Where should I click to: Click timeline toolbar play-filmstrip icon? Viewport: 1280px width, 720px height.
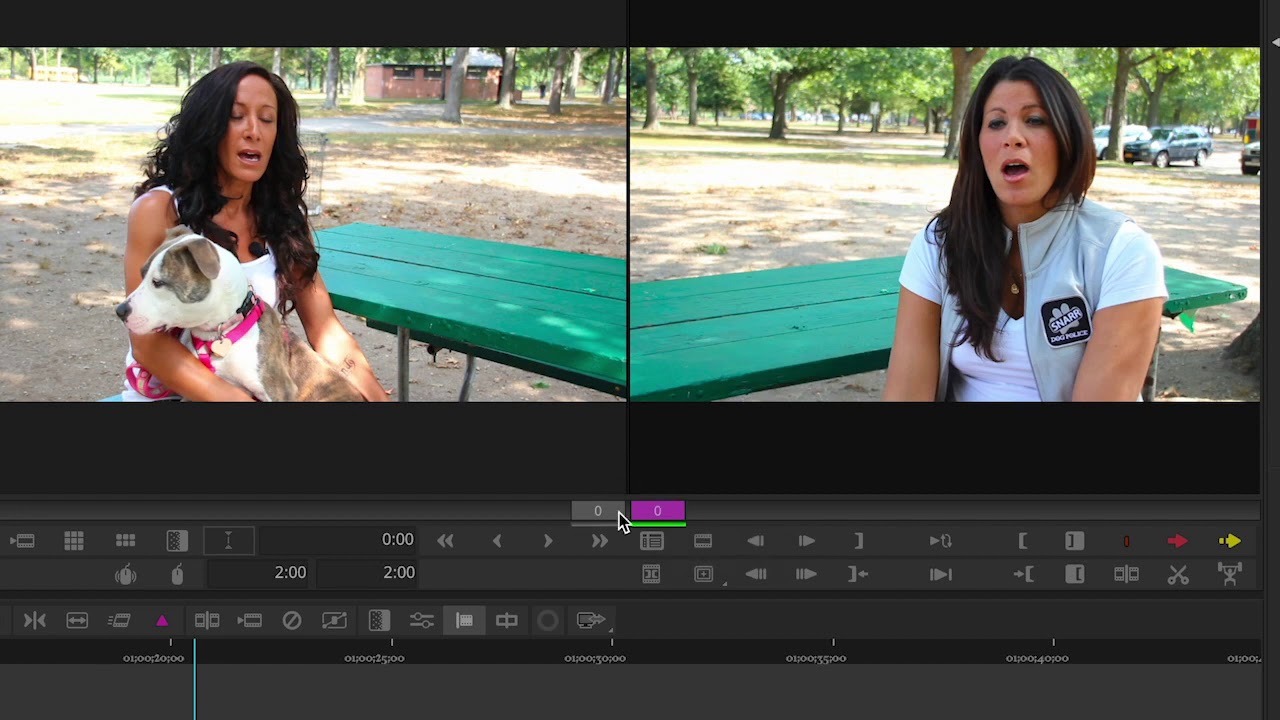coord(249,621)
